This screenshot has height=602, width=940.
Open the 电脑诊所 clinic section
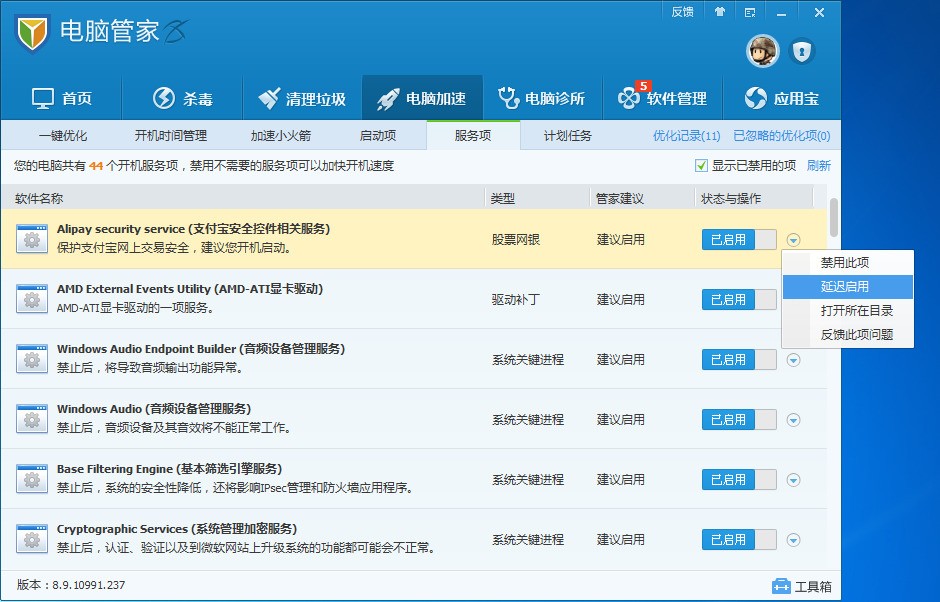(542, 98)
